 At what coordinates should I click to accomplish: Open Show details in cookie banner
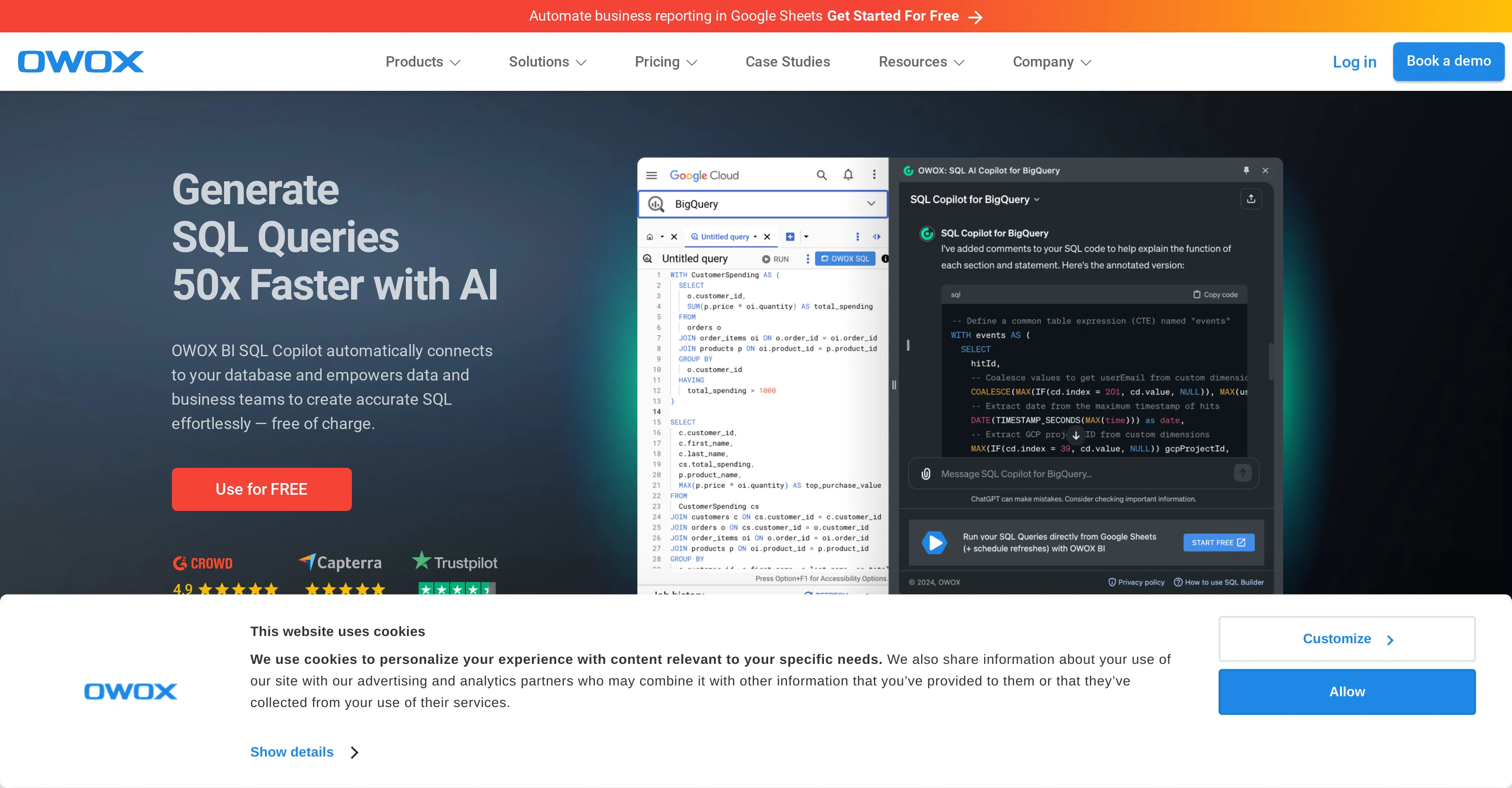click(x=292, y=752)
